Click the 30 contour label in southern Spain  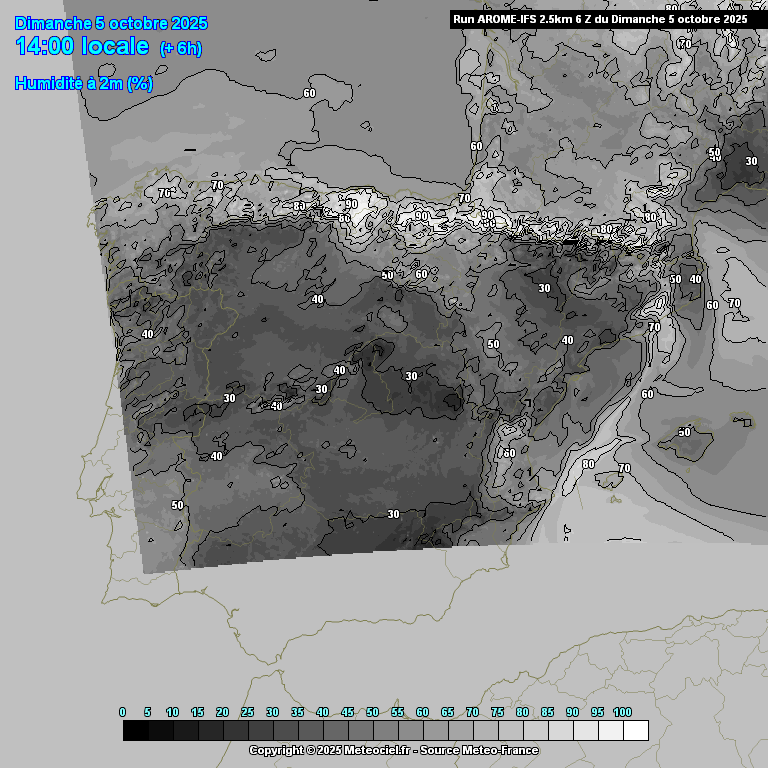coord(393,514)
